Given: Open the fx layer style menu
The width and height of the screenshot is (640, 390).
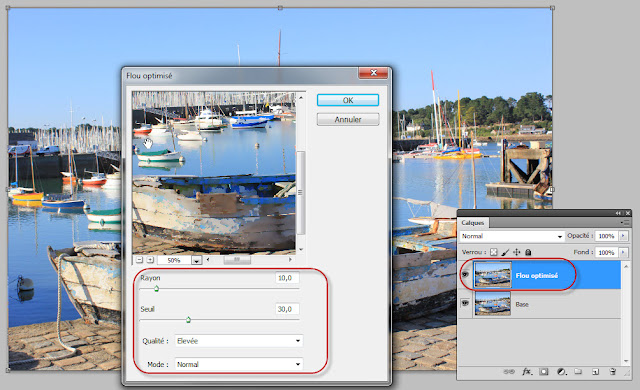Looking at the screenshot, I should point(527,372).
